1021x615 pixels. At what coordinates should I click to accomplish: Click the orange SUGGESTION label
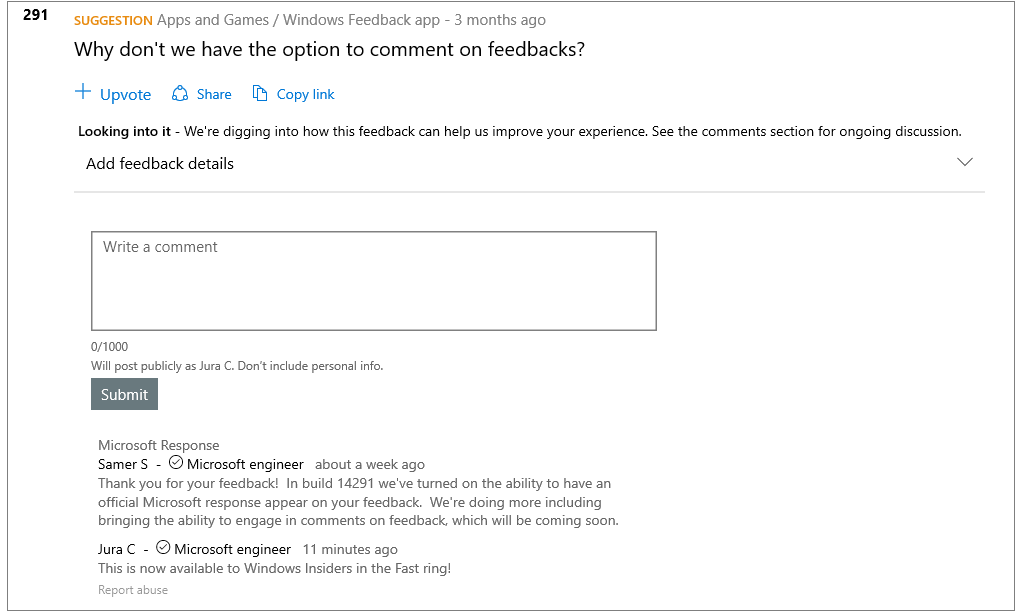113,21
